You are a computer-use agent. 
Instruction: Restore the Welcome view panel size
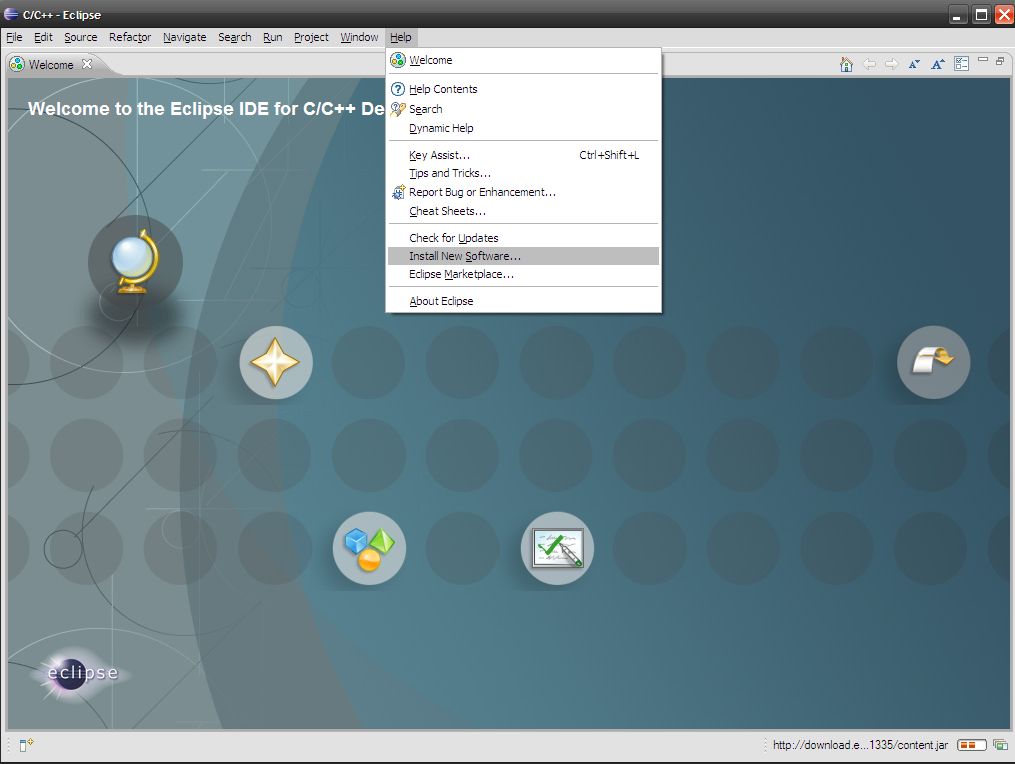[x=1000, y=60]
